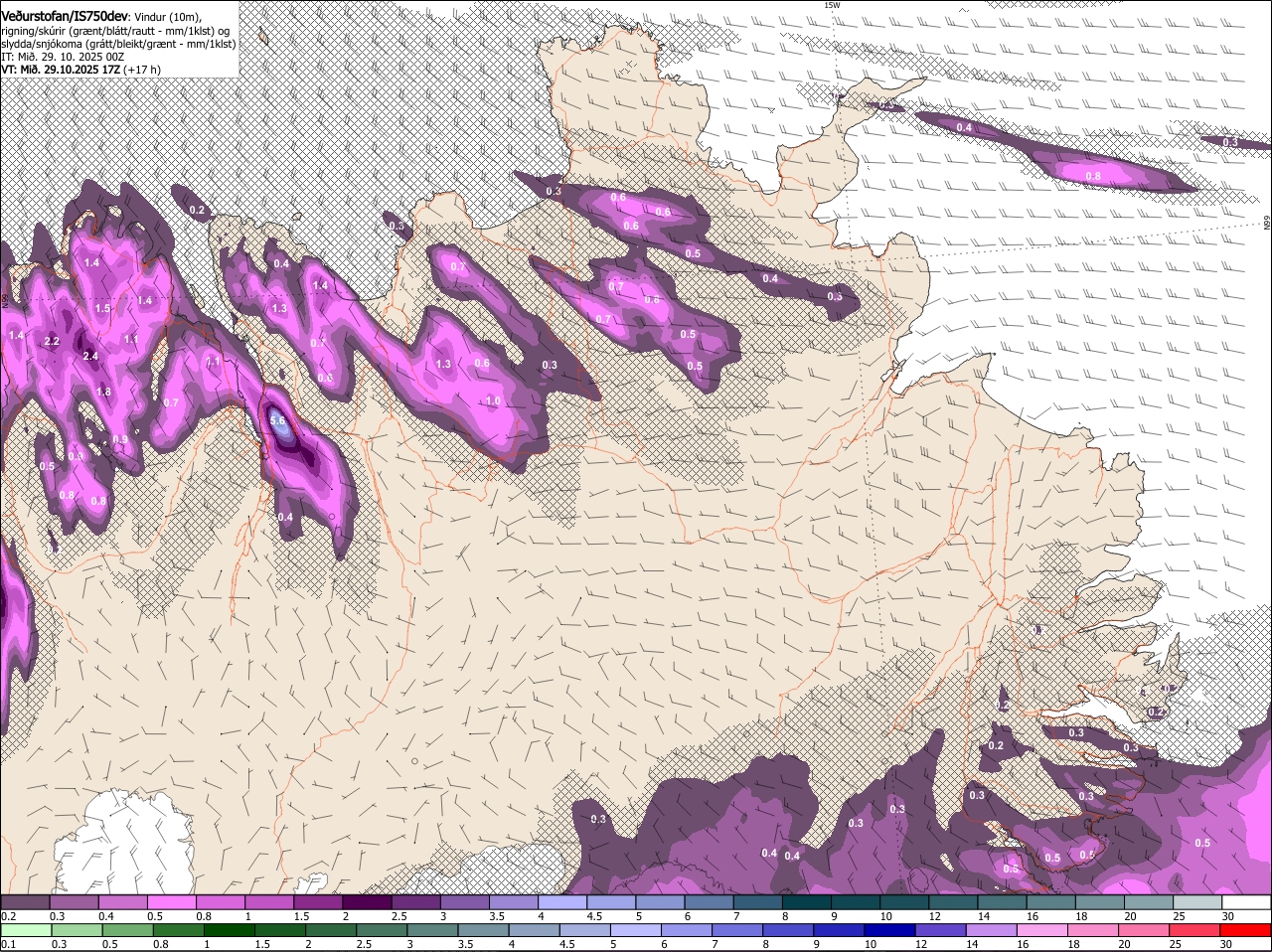
Task: Click the 'slydda/snjókoma' legend description line
Action: click(x=118, y=44)
